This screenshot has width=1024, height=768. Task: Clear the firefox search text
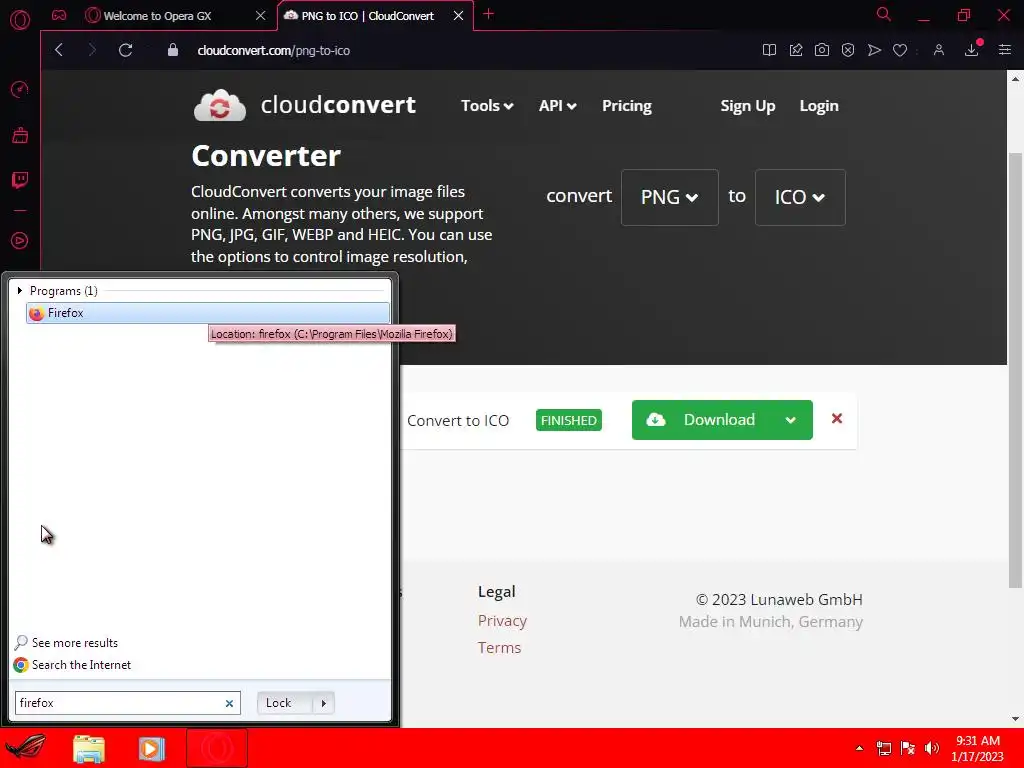(229, 703)
